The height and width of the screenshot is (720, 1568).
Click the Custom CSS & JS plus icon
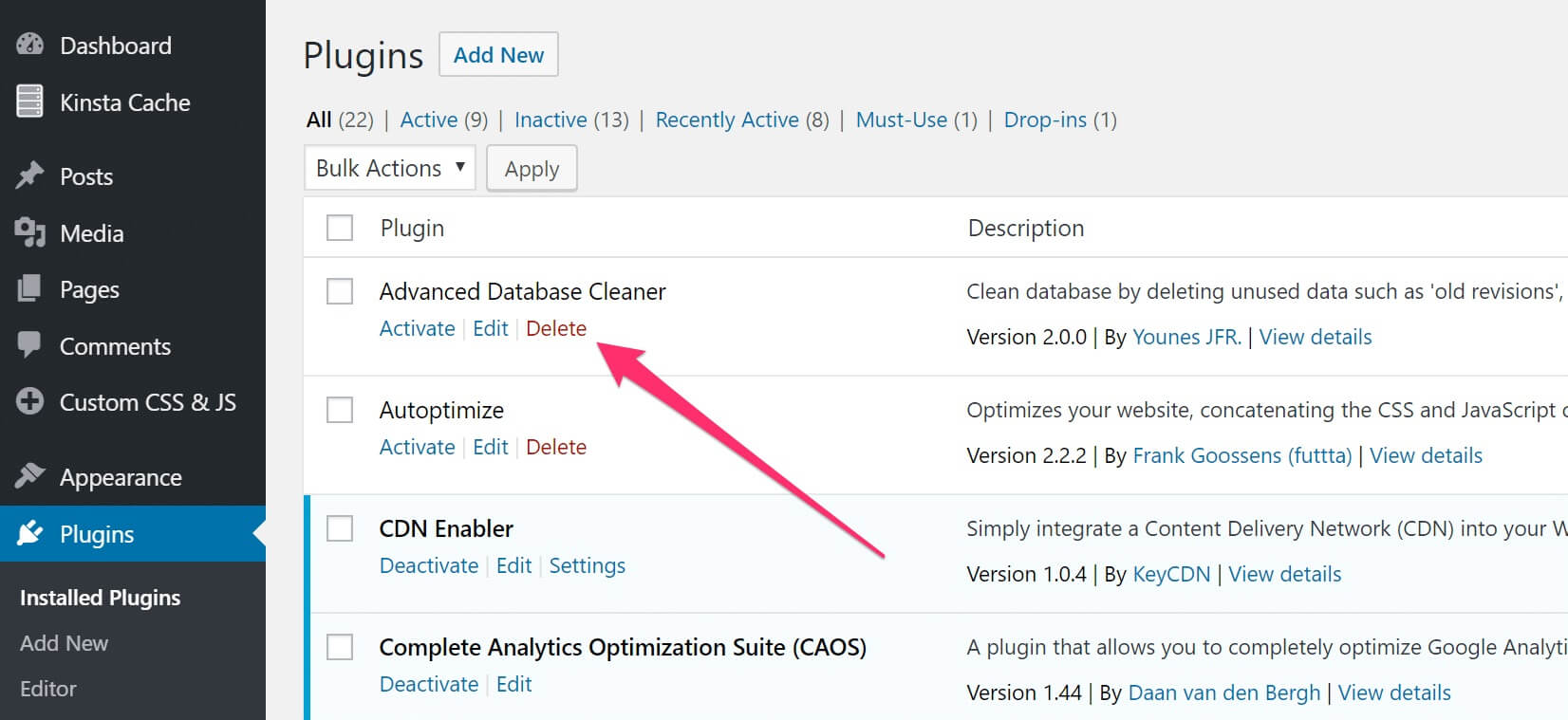[29, 401]
